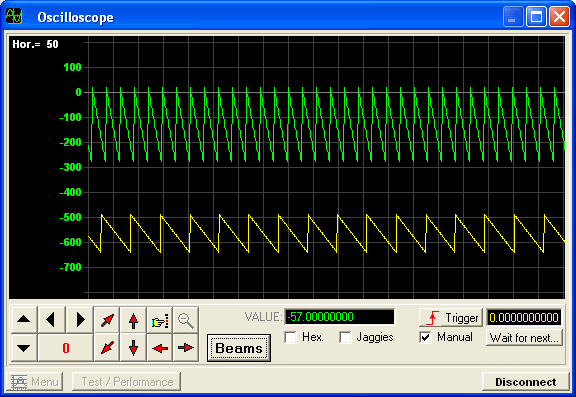This screenshot has height=397, width=576.
Task: Enable the Hex. checkbox
Action: 291,337
